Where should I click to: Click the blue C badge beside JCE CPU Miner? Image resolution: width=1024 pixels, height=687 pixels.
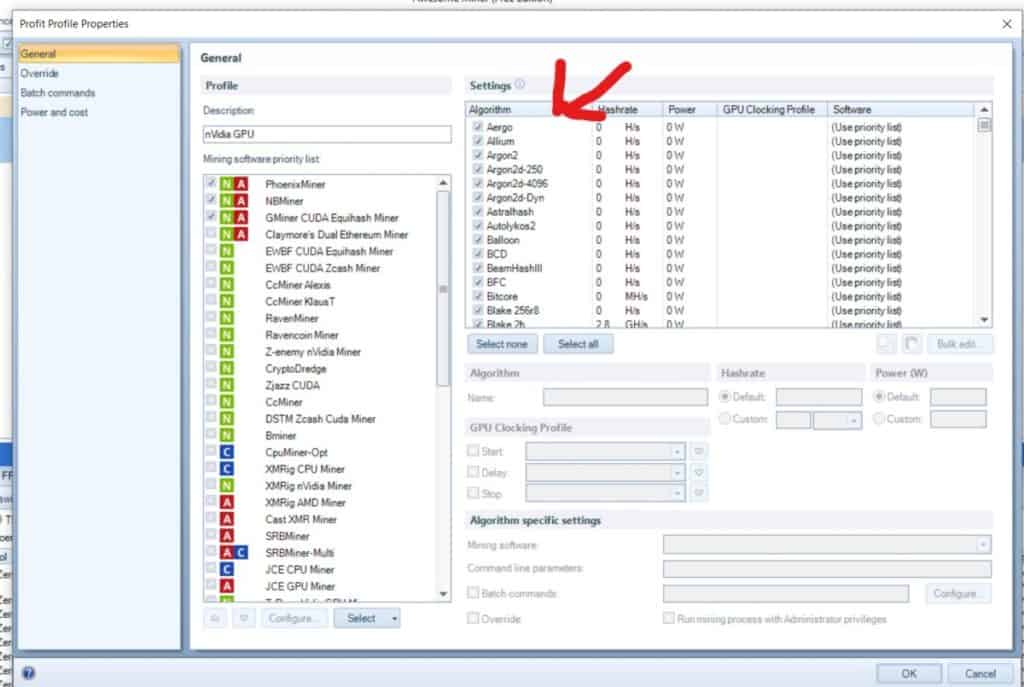tap(227, 569)
